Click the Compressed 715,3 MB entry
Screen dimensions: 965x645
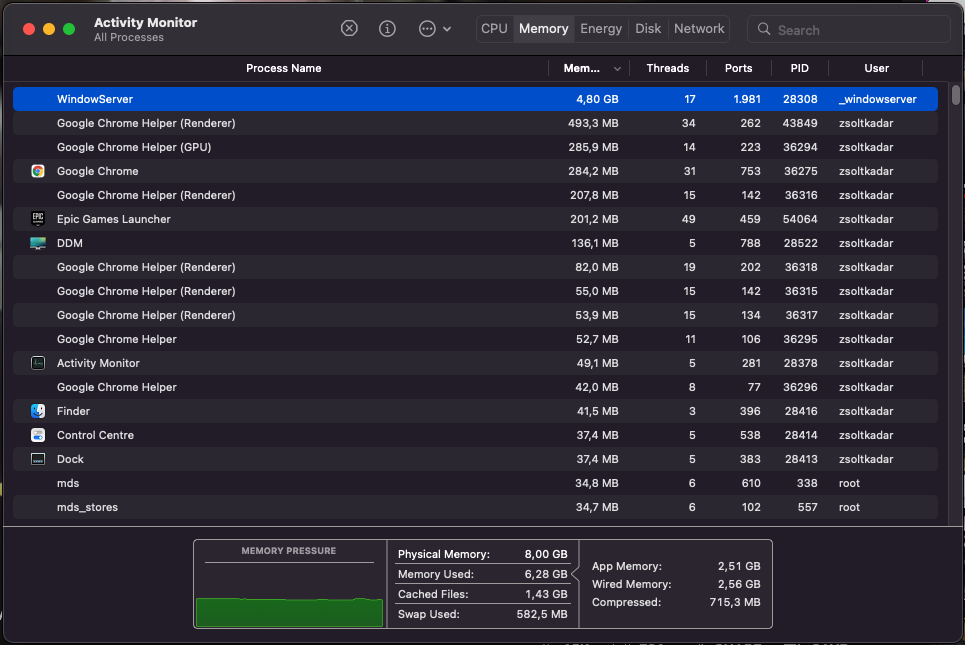(x=676, y=602)
